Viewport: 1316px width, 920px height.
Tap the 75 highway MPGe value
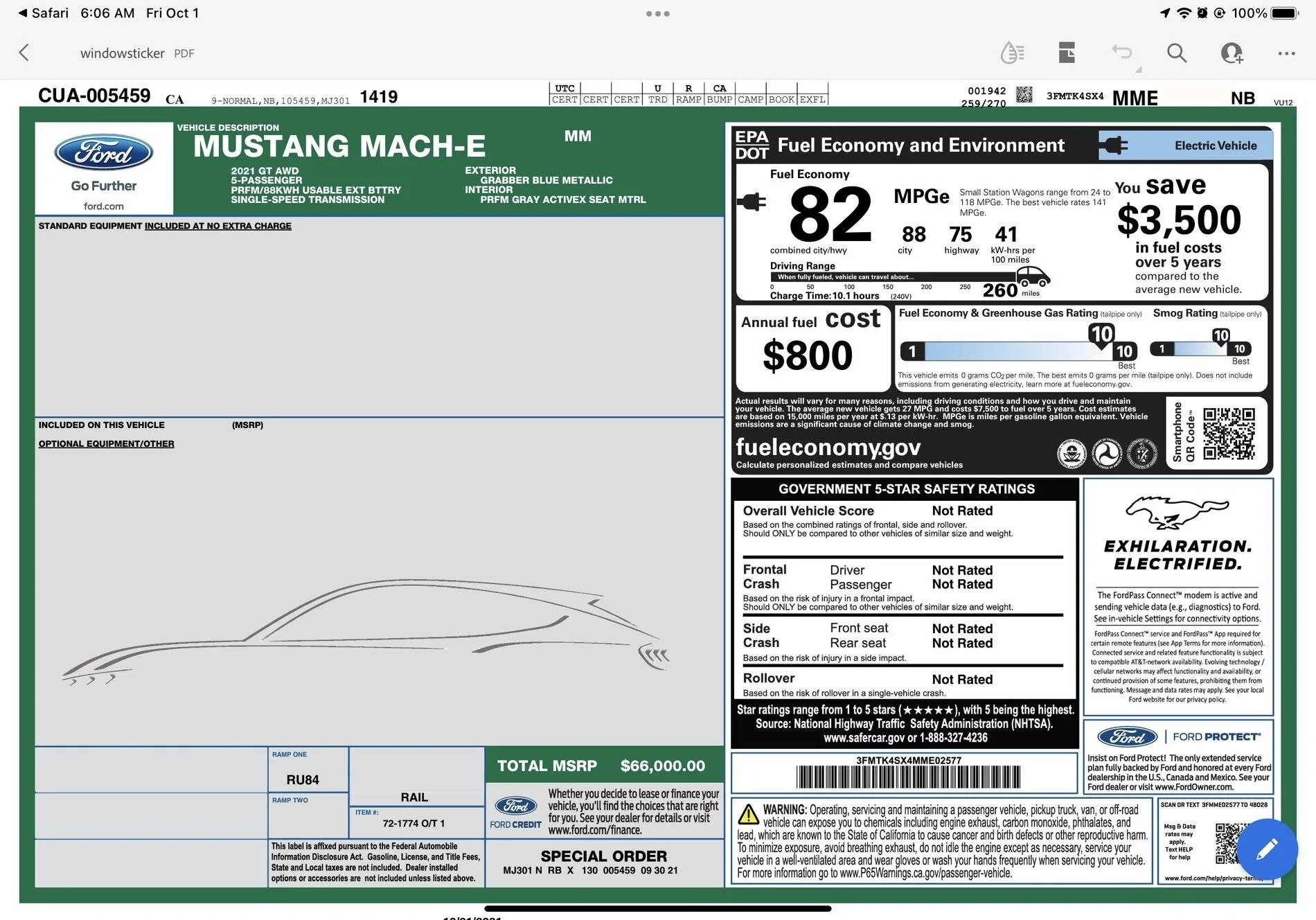pos(961,234)
